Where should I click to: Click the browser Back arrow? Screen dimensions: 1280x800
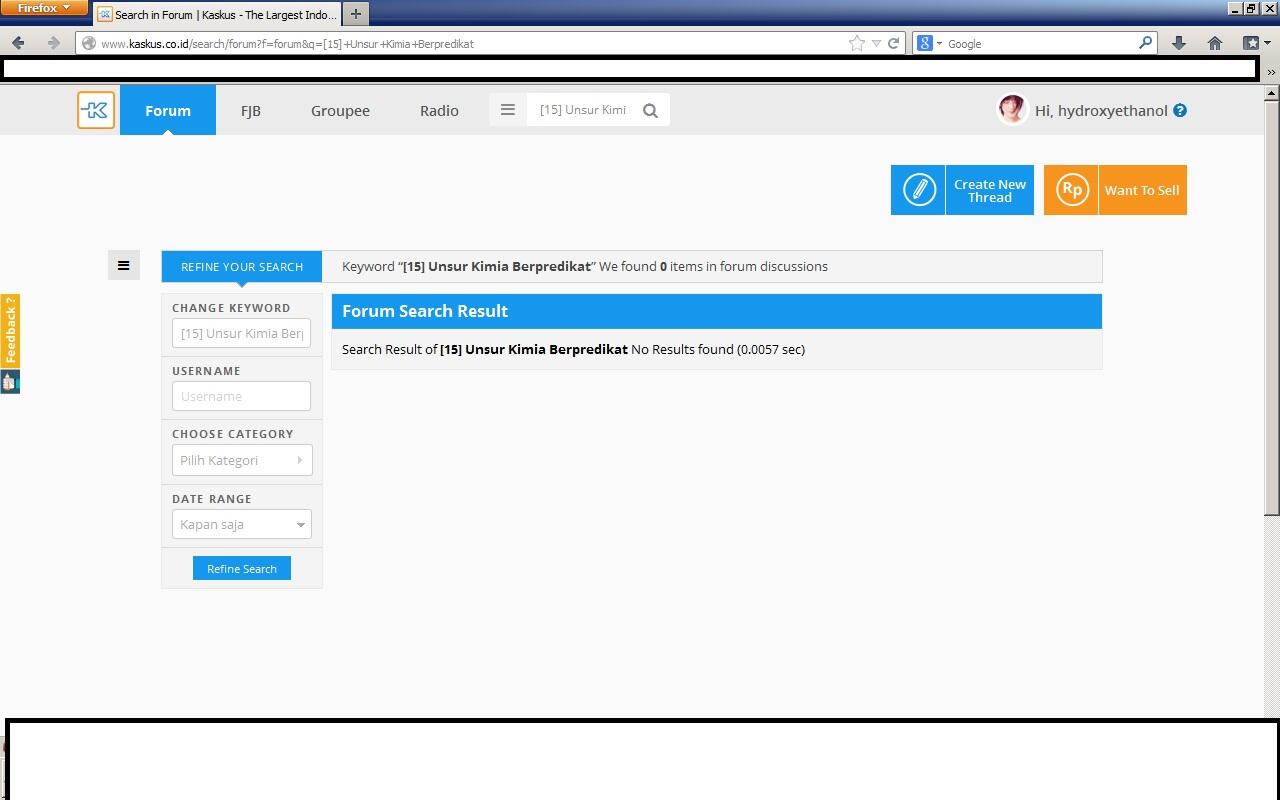click(18, 43)
